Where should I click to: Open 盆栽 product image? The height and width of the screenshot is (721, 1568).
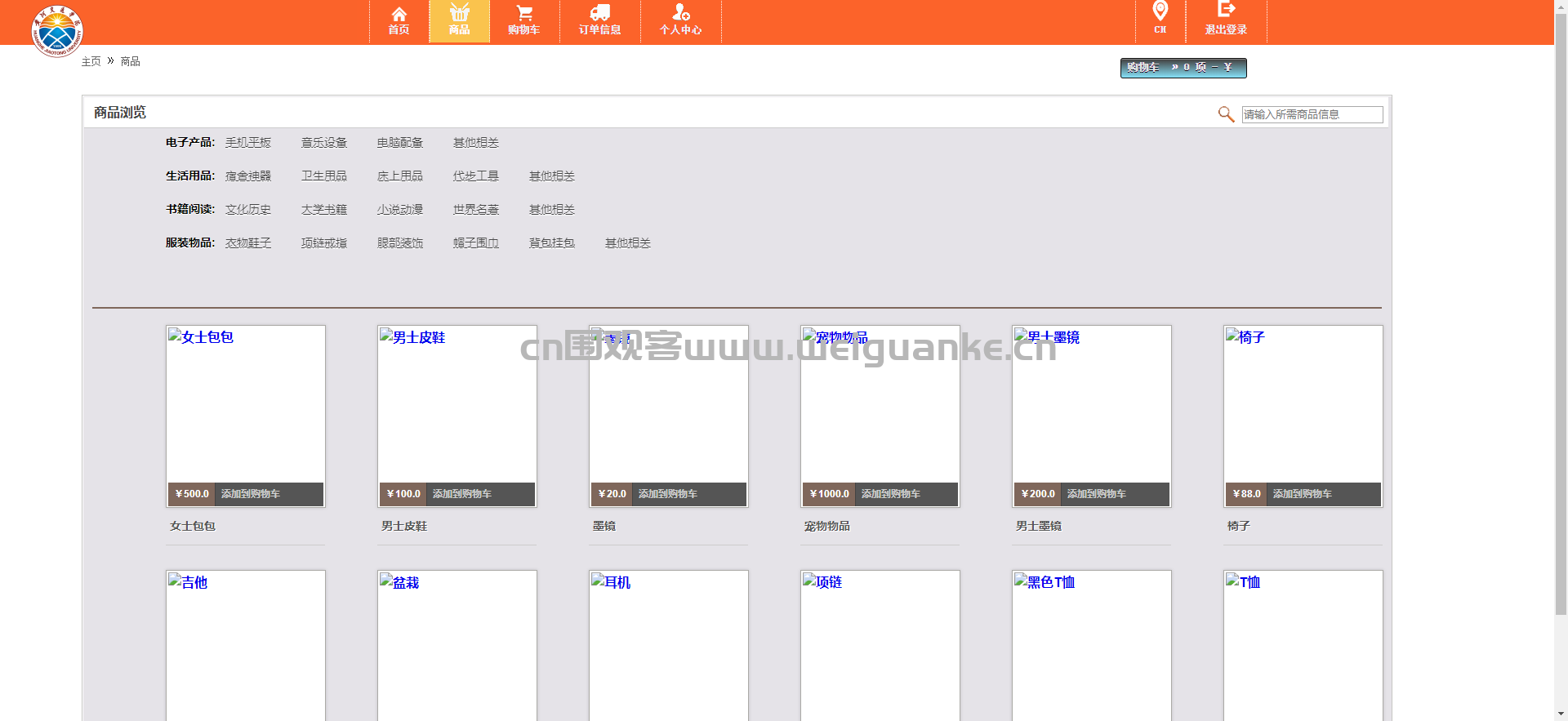457,646
